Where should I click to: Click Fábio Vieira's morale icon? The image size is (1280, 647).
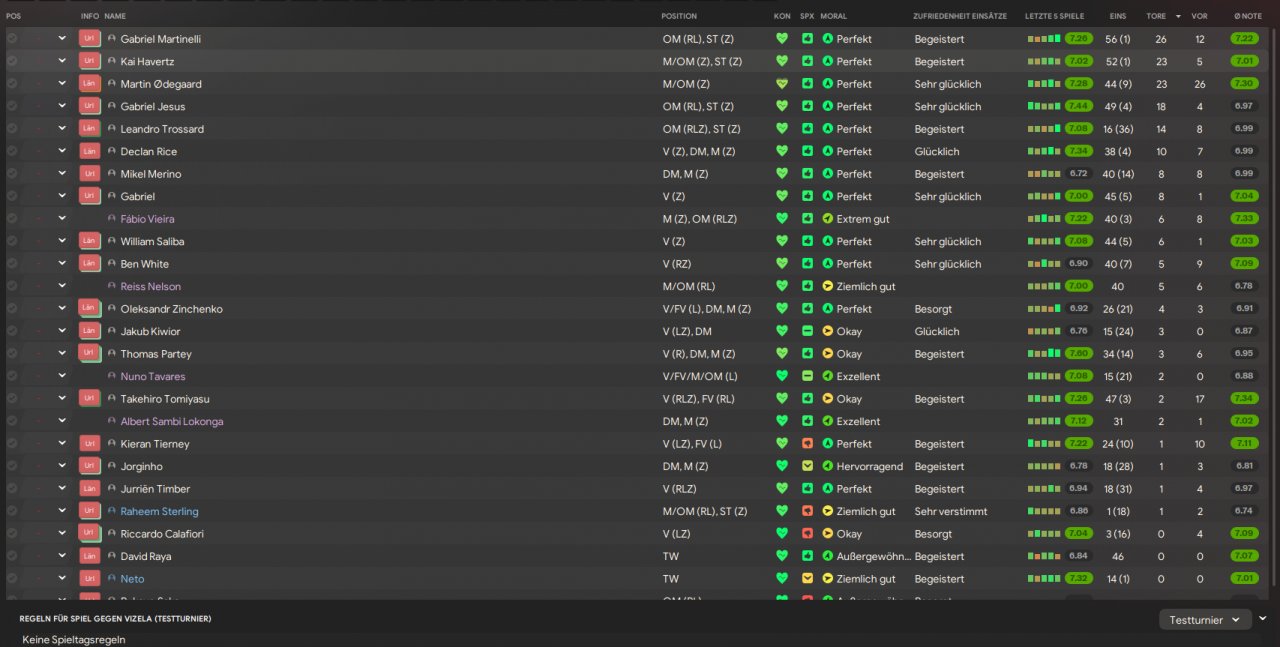click(827, 219)
